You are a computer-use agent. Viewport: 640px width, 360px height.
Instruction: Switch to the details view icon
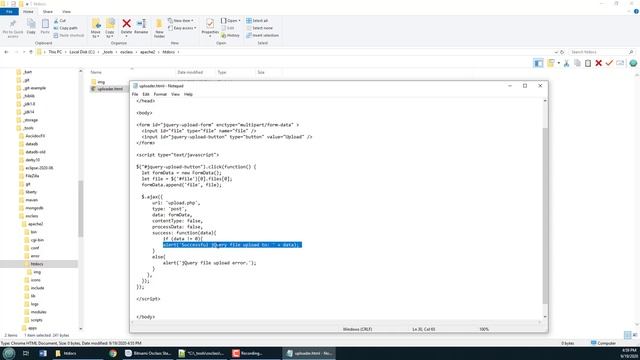pos(627,335)
